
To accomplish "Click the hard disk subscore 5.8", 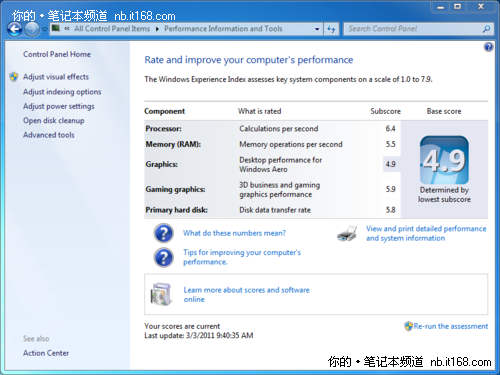I will (390, 210).
